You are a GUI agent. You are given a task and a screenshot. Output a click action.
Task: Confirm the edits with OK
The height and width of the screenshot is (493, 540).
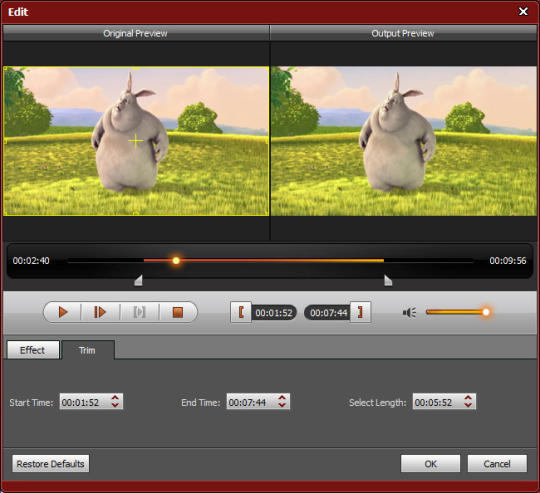(430, 464)
